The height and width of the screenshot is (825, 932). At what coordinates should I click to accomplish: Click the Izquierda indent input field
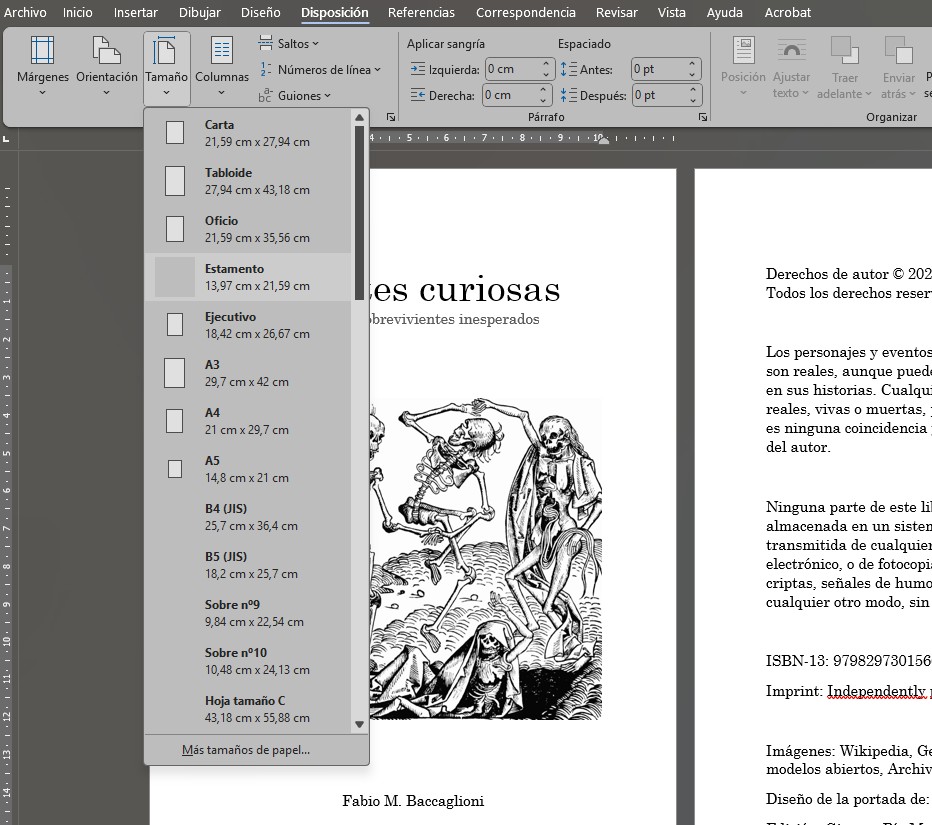(x=512, y=69)
